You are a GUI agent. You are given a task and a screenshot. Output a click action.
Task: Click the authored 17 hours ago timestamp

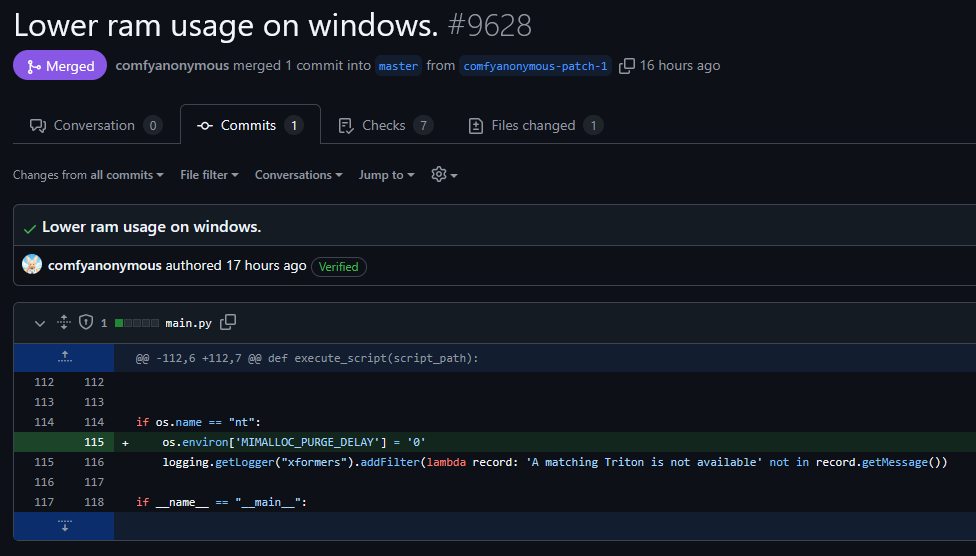point(266,265)
